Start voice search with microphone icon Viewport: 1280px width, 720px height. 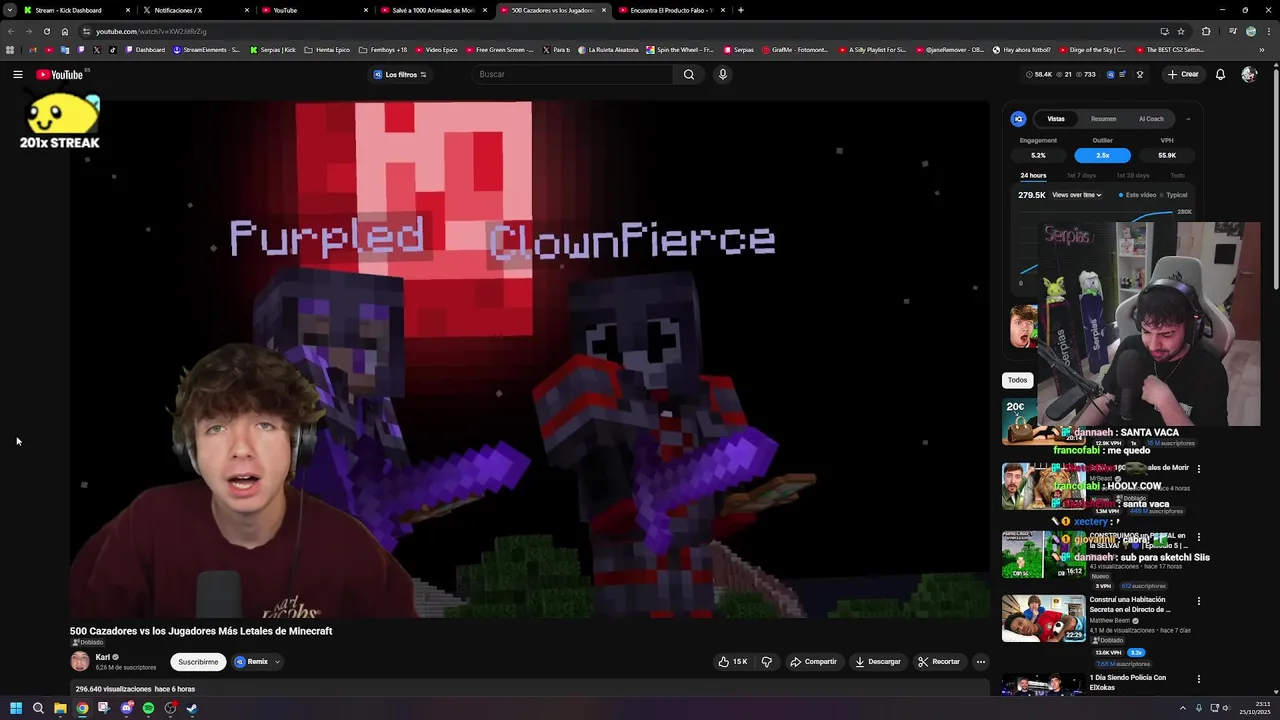[x=722, y=74]
